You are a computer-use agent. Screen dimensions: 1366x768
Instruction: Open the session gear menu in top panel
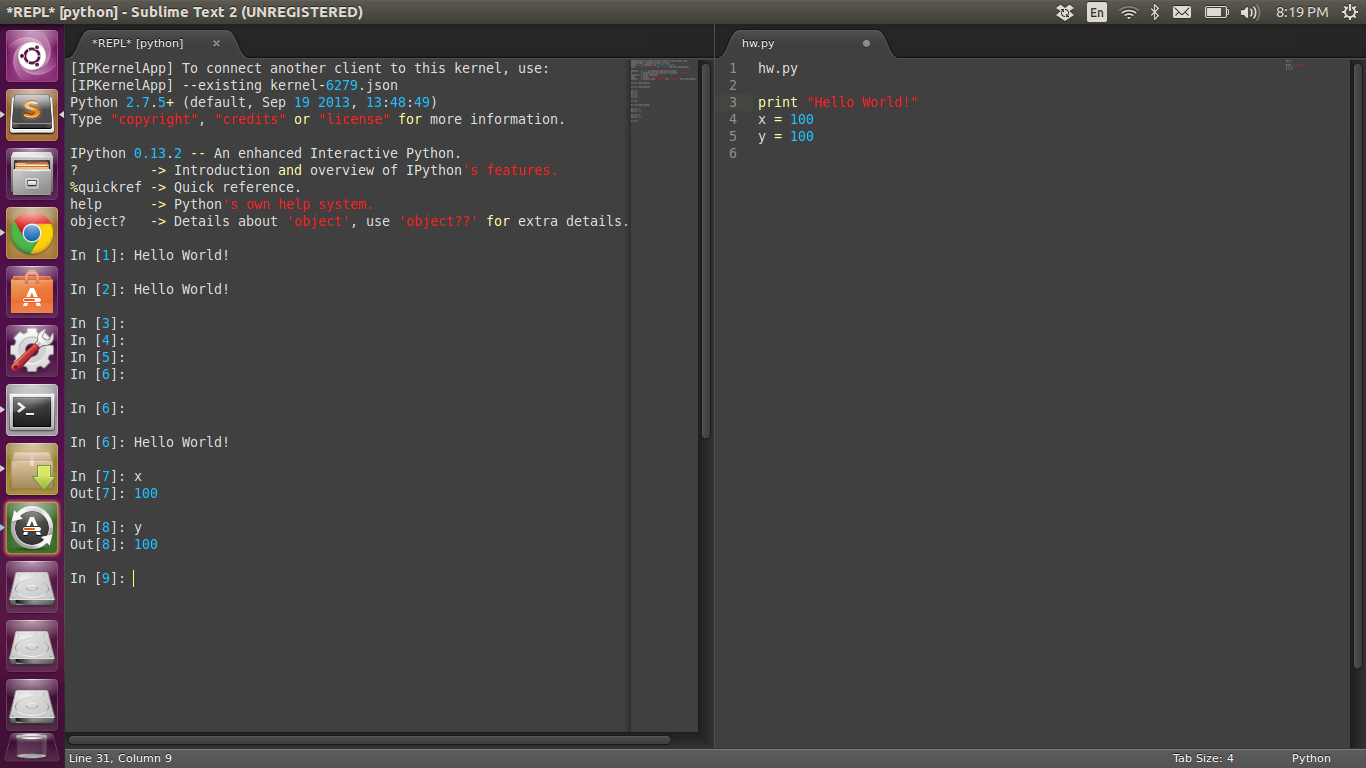click(1349, 12)
